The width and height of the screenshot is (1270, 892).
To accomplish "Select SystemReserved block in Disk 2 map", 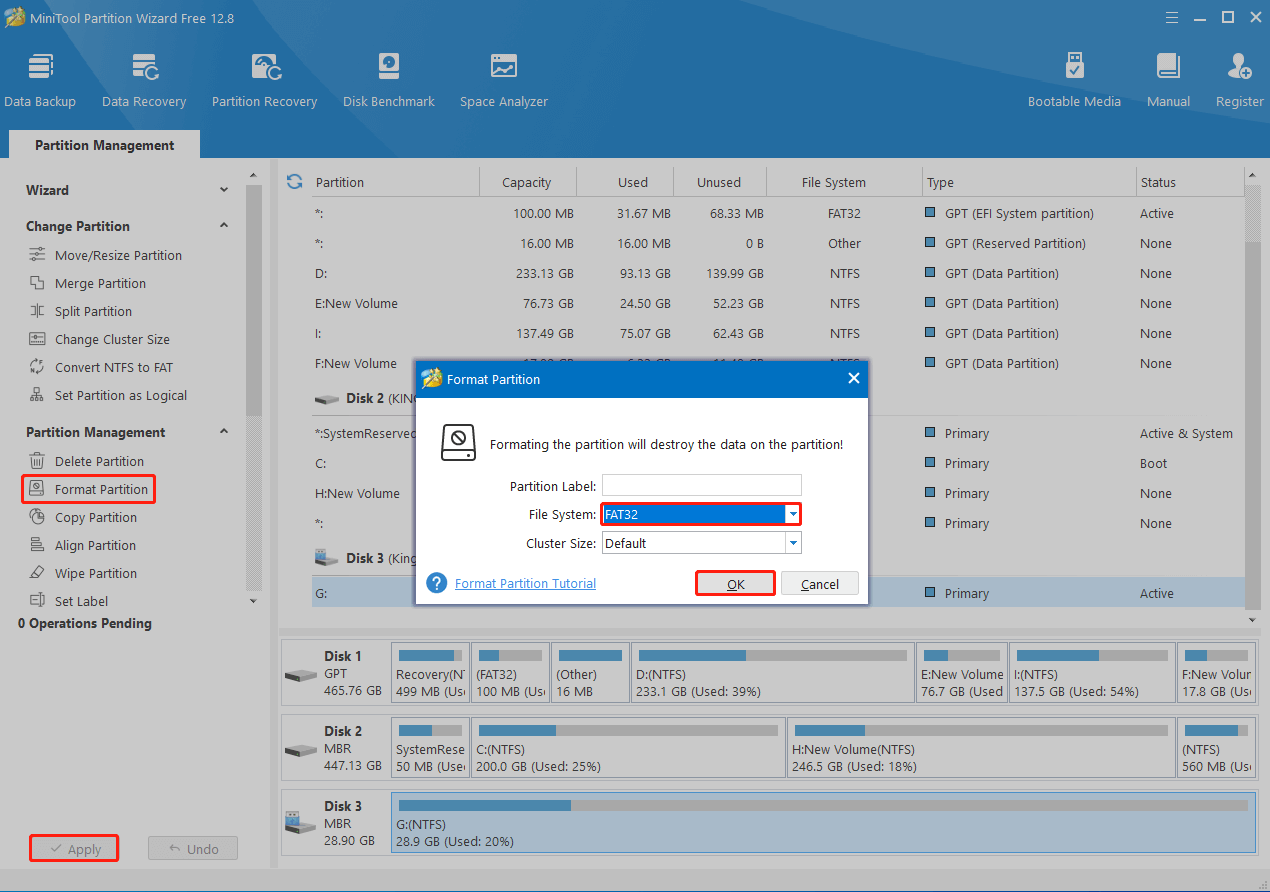I will point(430,746).
